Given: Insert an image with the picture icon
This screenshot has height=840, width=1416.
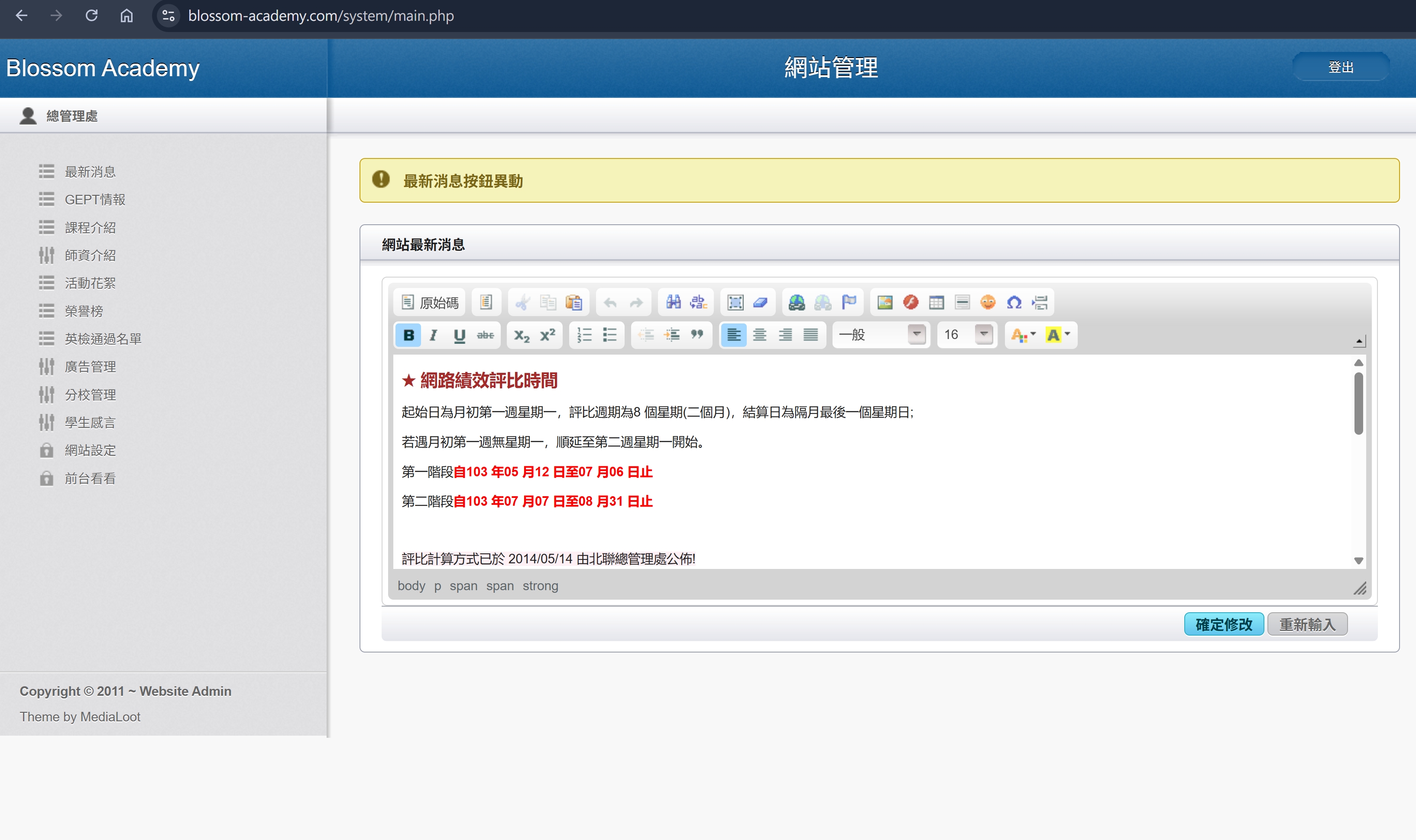Looking at the screenshot, I should coord(885,303).
